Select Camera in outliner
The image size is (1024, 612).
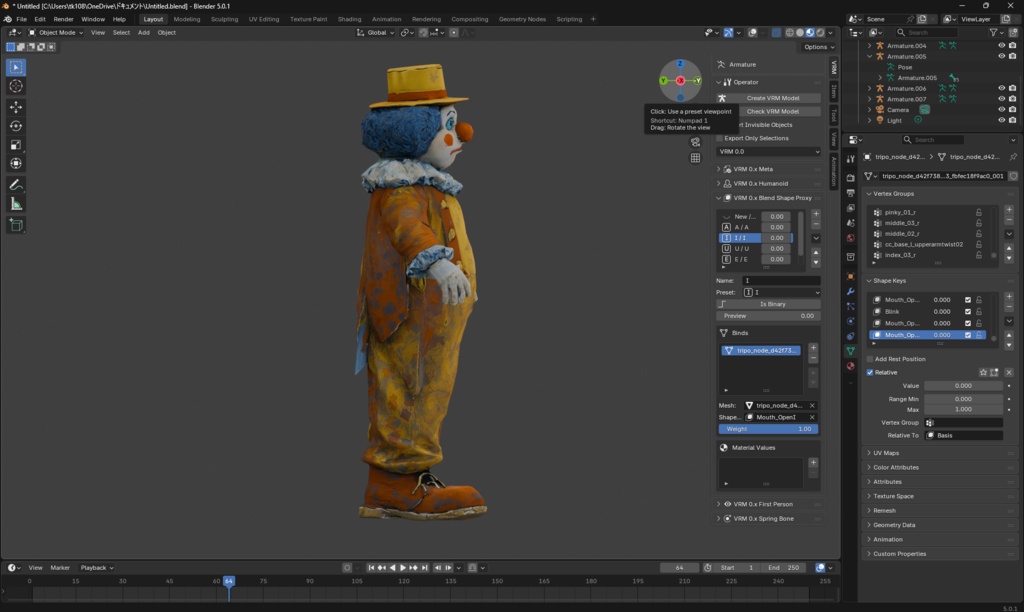coord(898,110)
